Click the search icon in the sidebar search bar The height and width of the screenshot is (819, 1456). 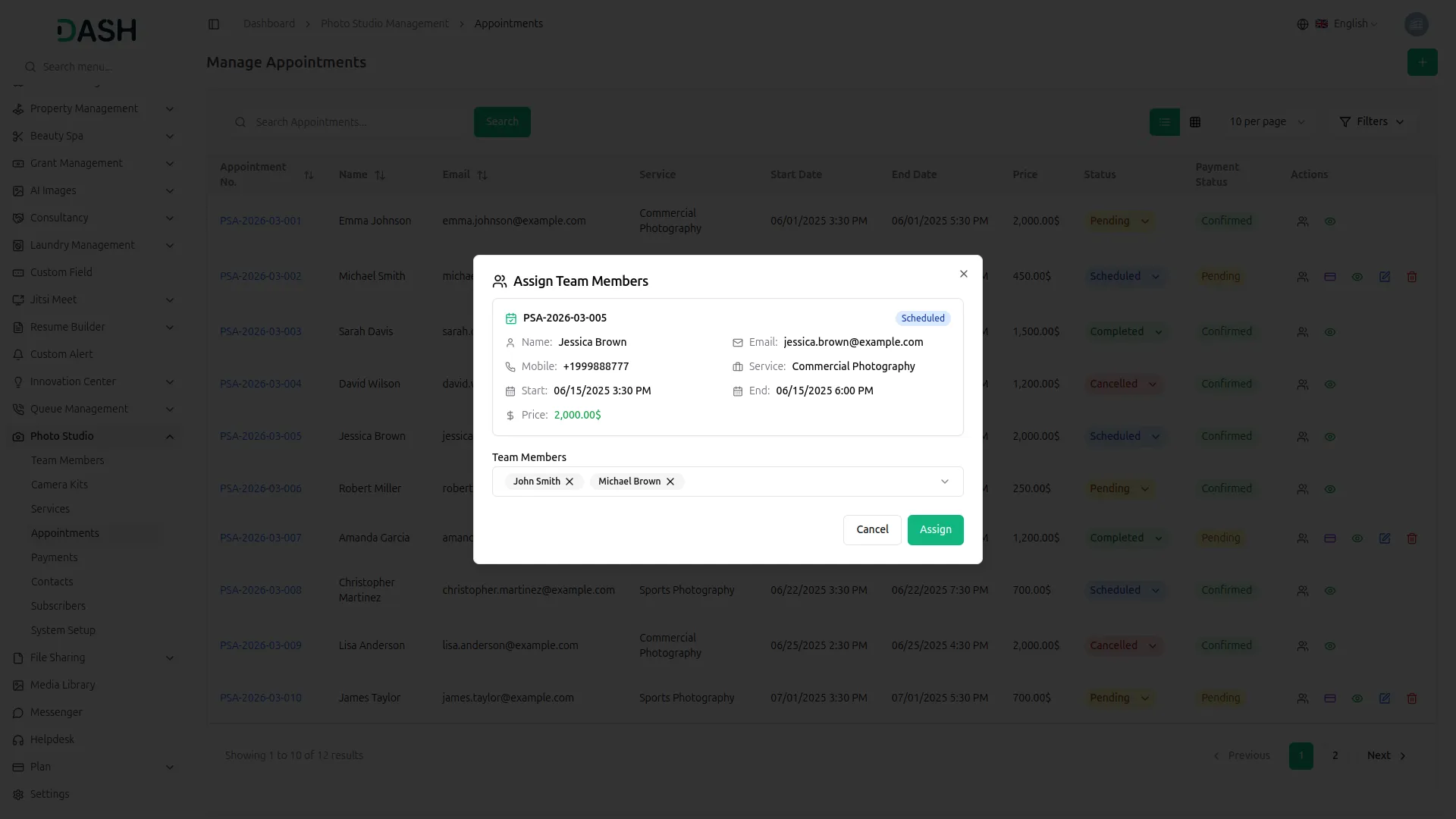(30, 67)
